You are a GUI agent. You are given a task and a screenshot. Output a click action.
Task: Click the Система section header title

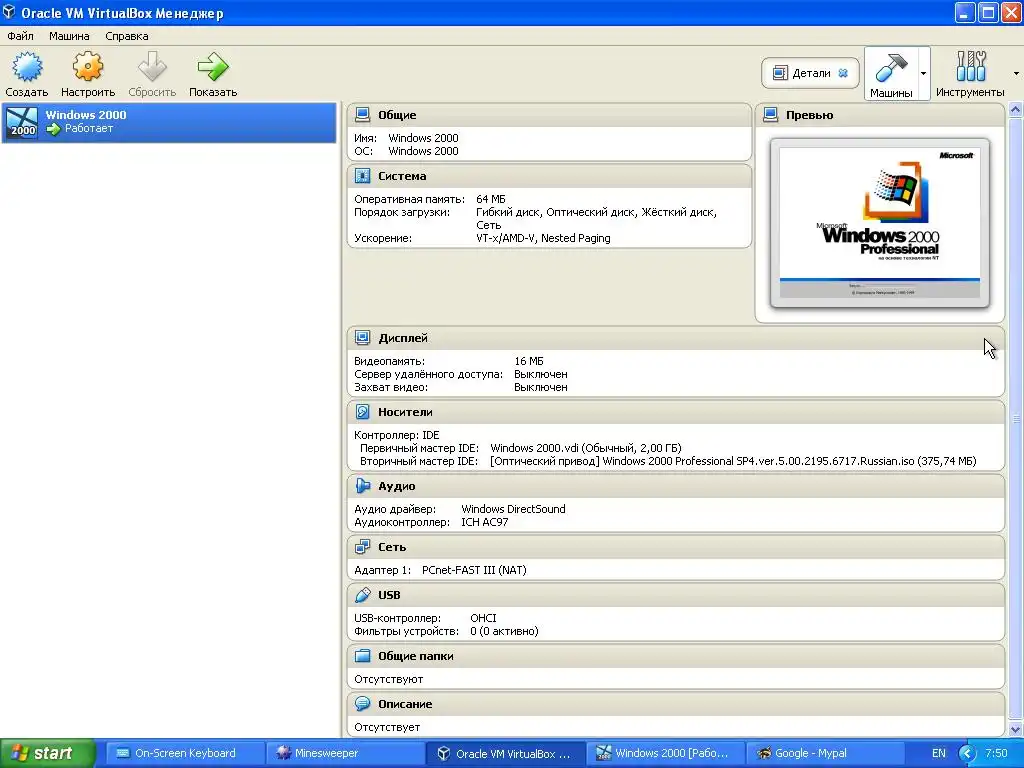tap(402, 176)
